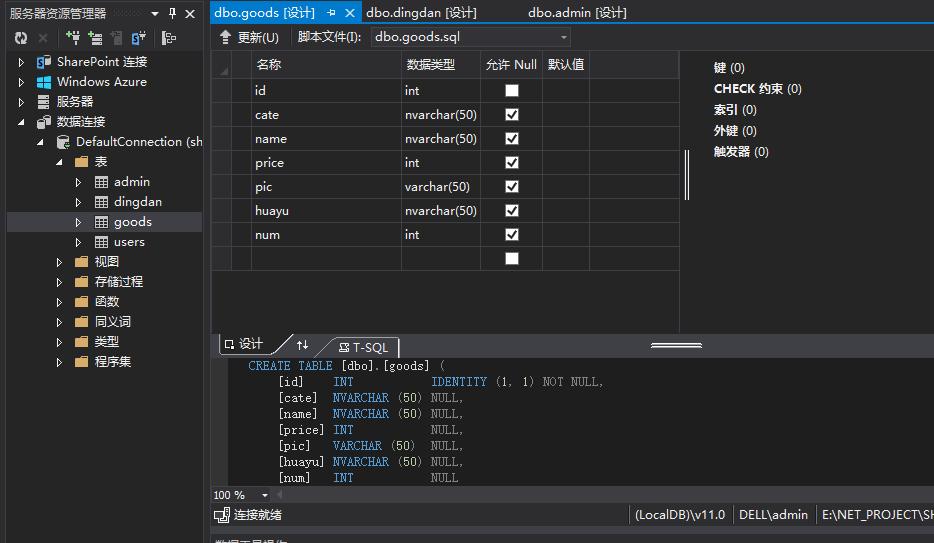Click the dingdan table grid icon

[x=101, y=202]
